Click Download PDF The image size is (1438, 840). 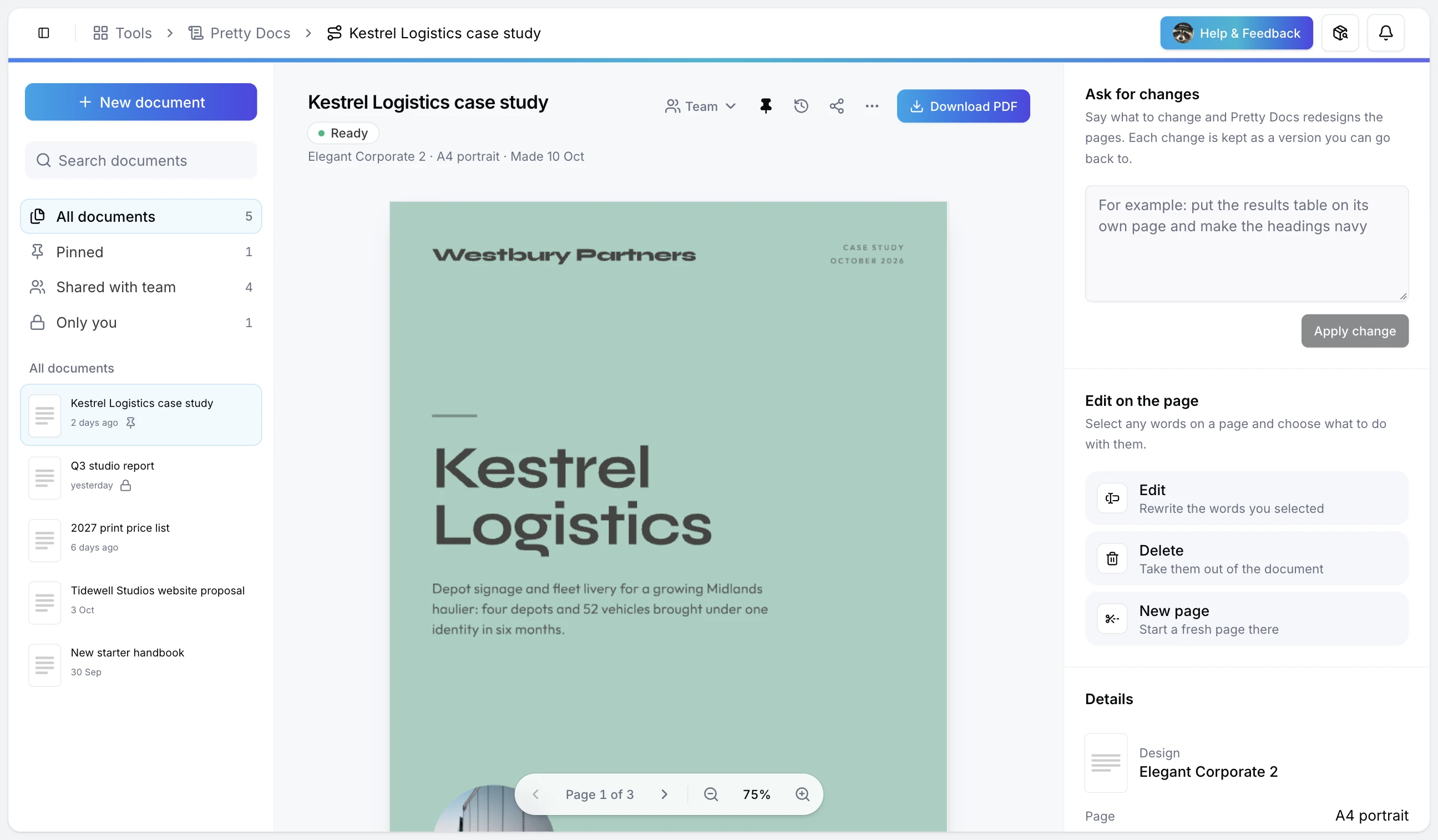963,106
